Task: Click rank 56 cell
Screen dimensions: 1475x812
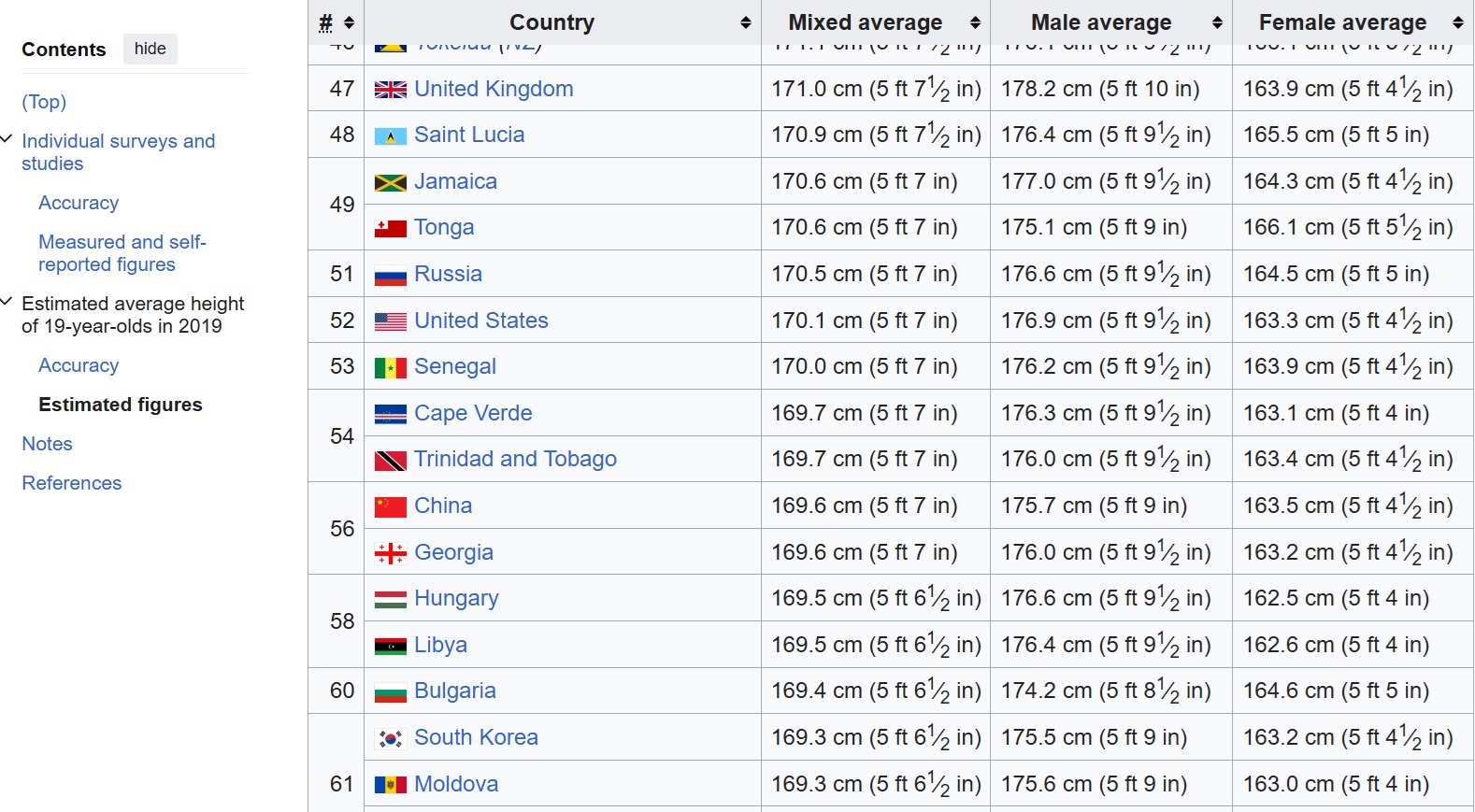Action: 337,529
